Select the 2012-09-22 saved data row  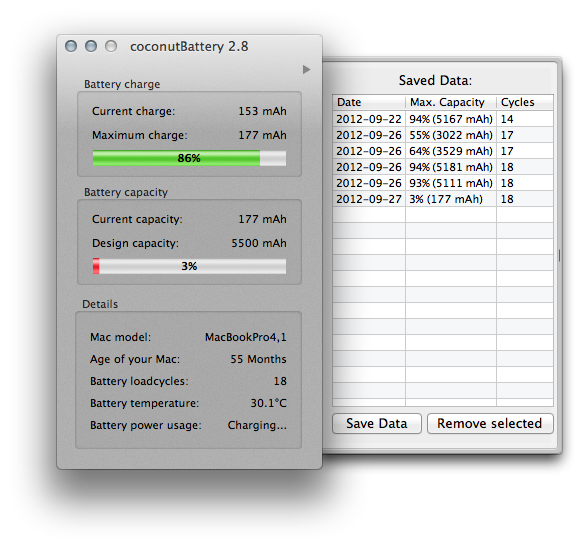[x=443, y=119]
